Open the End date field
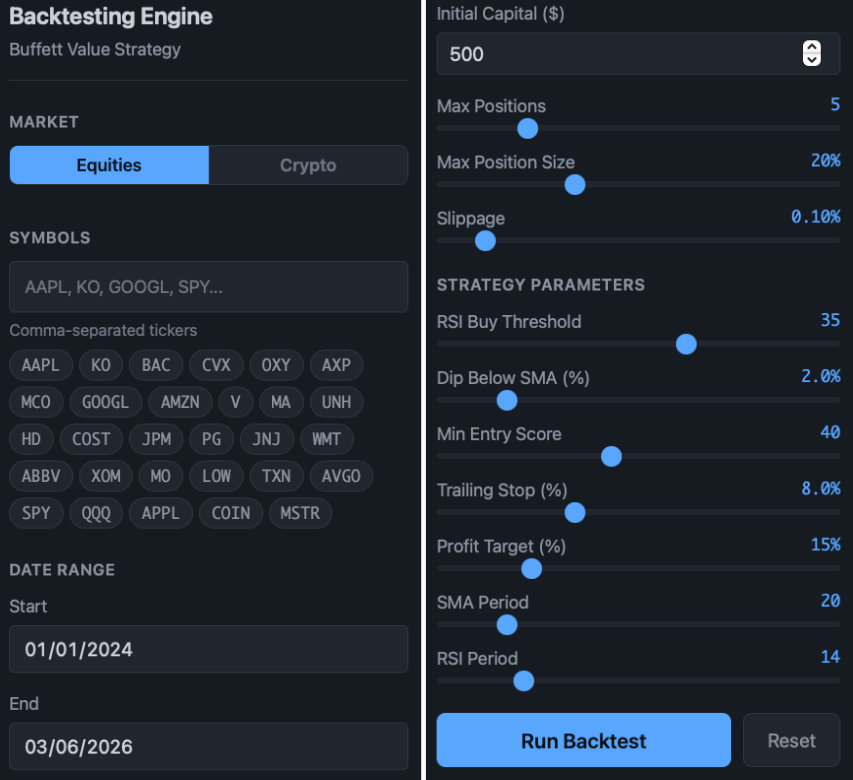 (x=208, y=746)
